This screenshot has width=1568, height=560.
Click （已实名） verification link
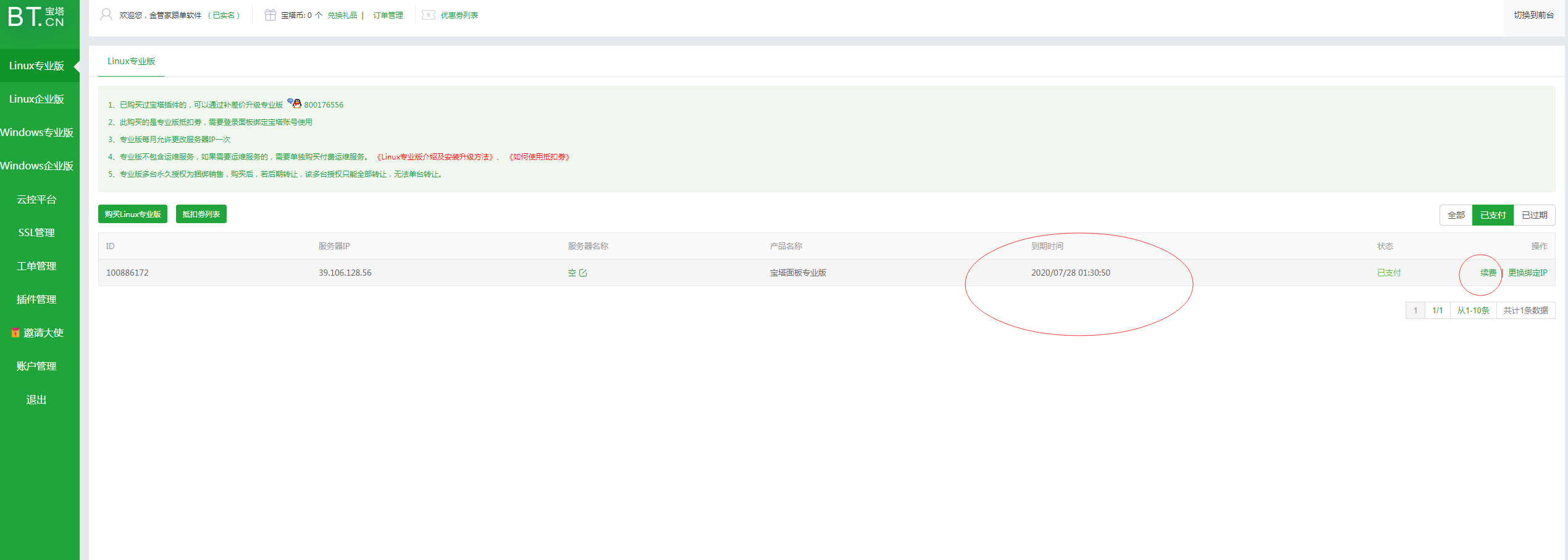coord(224,15)
